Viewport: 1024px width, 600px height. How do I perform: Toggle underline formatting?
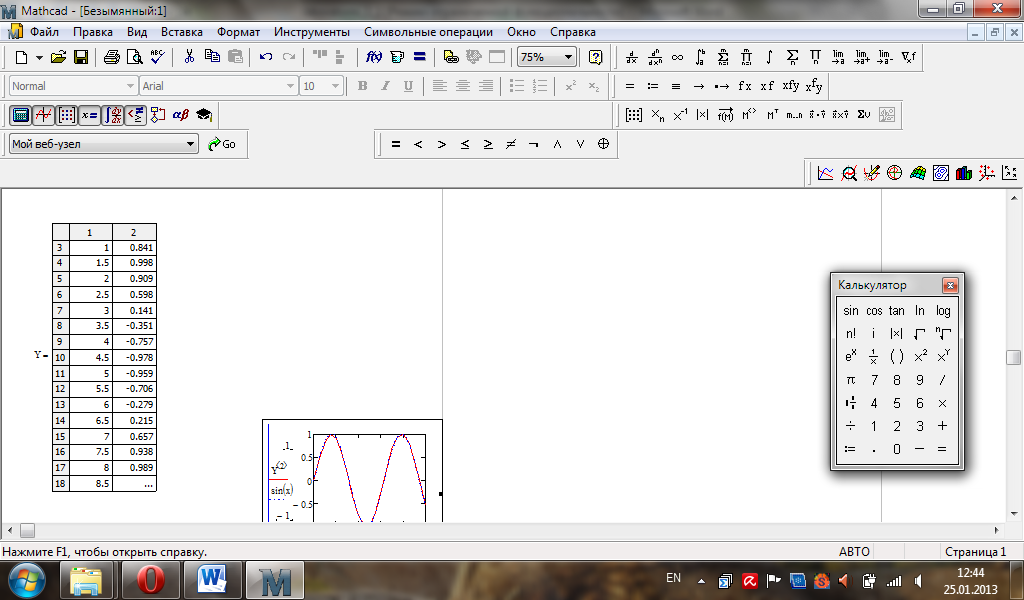pyautogui.click(x=408, y=86)
